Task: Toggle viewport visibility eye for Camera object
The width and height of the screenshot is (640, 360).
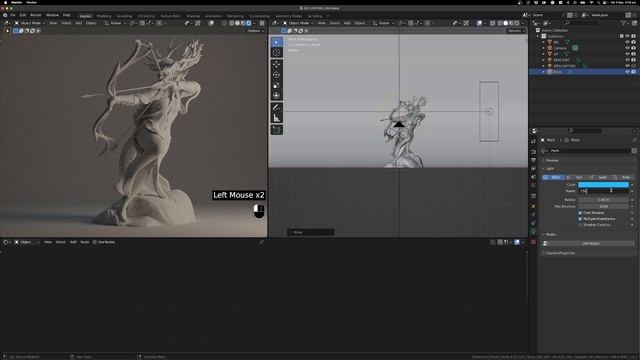Action: pos(627,48)
